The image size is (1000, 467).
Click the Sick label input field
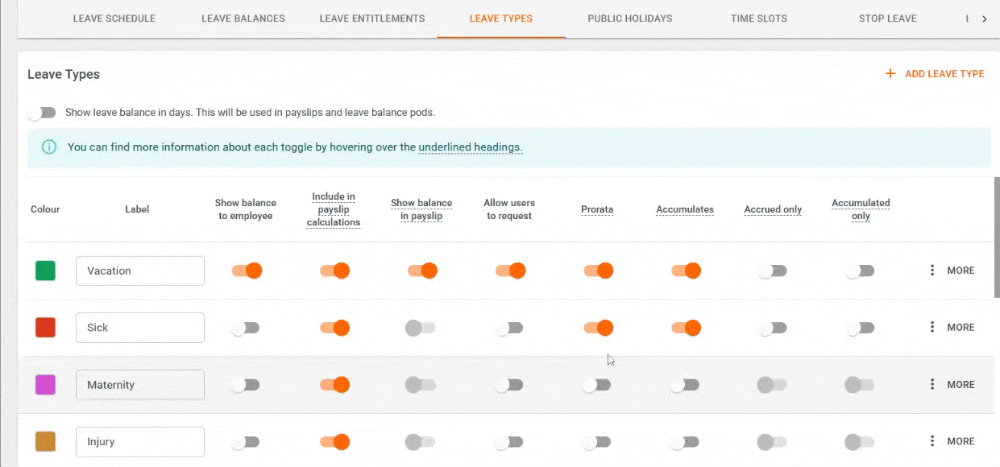tap(140, 327)
